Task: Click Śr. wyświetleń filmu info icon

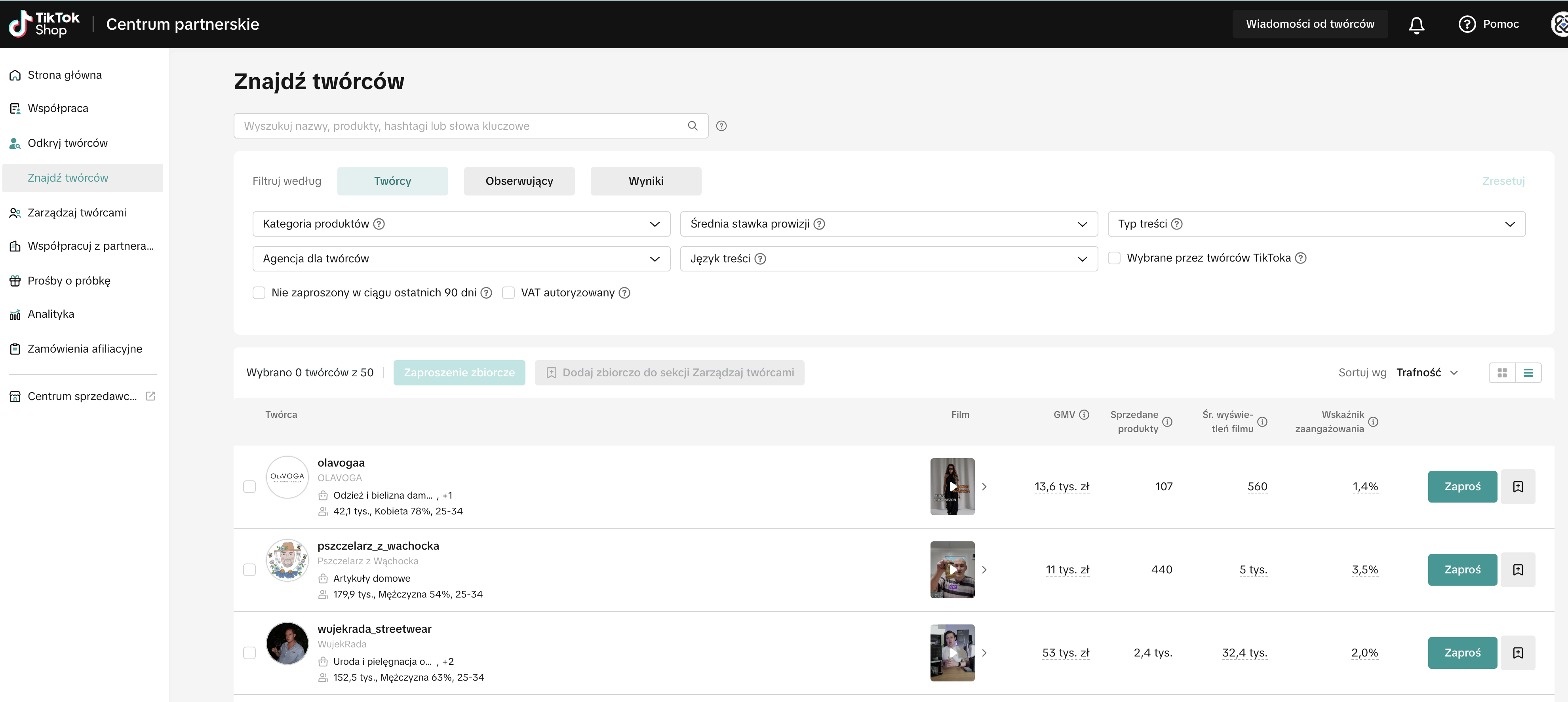Action: coord(1262,421)
